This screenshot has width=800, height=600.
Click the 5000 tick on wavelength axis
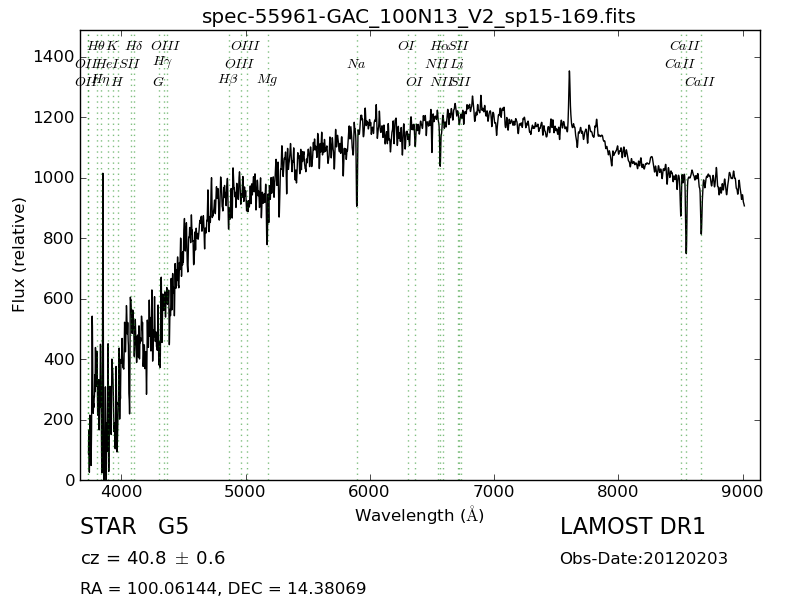tap(246, 491)
